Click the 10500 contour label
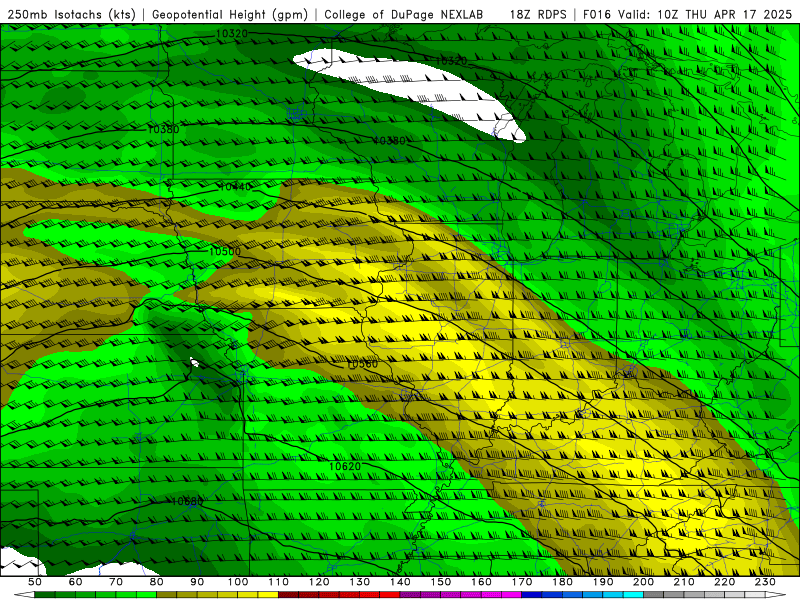The image size is (800, 600). (224, 252)
